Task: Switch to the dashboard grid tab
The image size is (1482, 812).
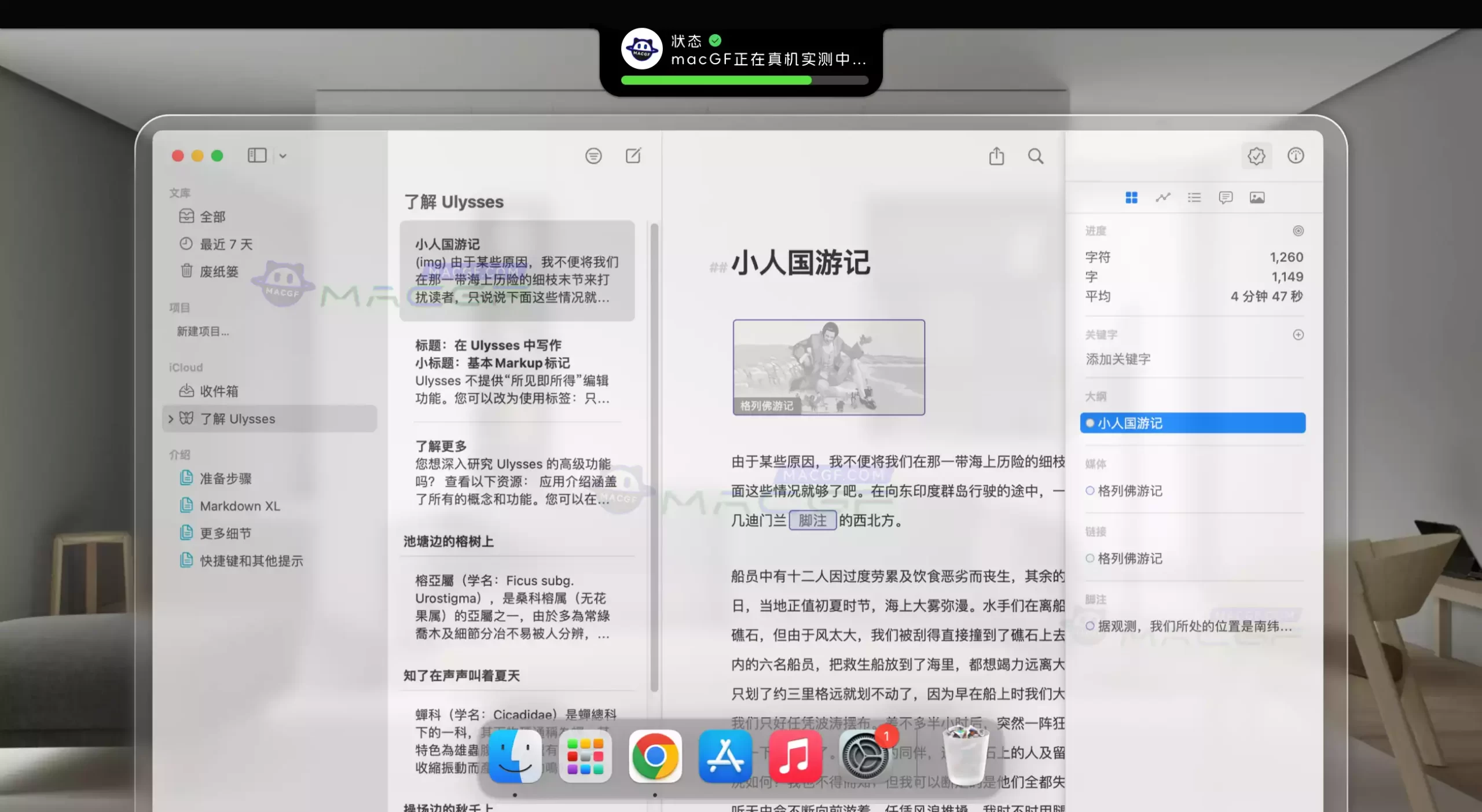Action: [x=1131, y=197]
